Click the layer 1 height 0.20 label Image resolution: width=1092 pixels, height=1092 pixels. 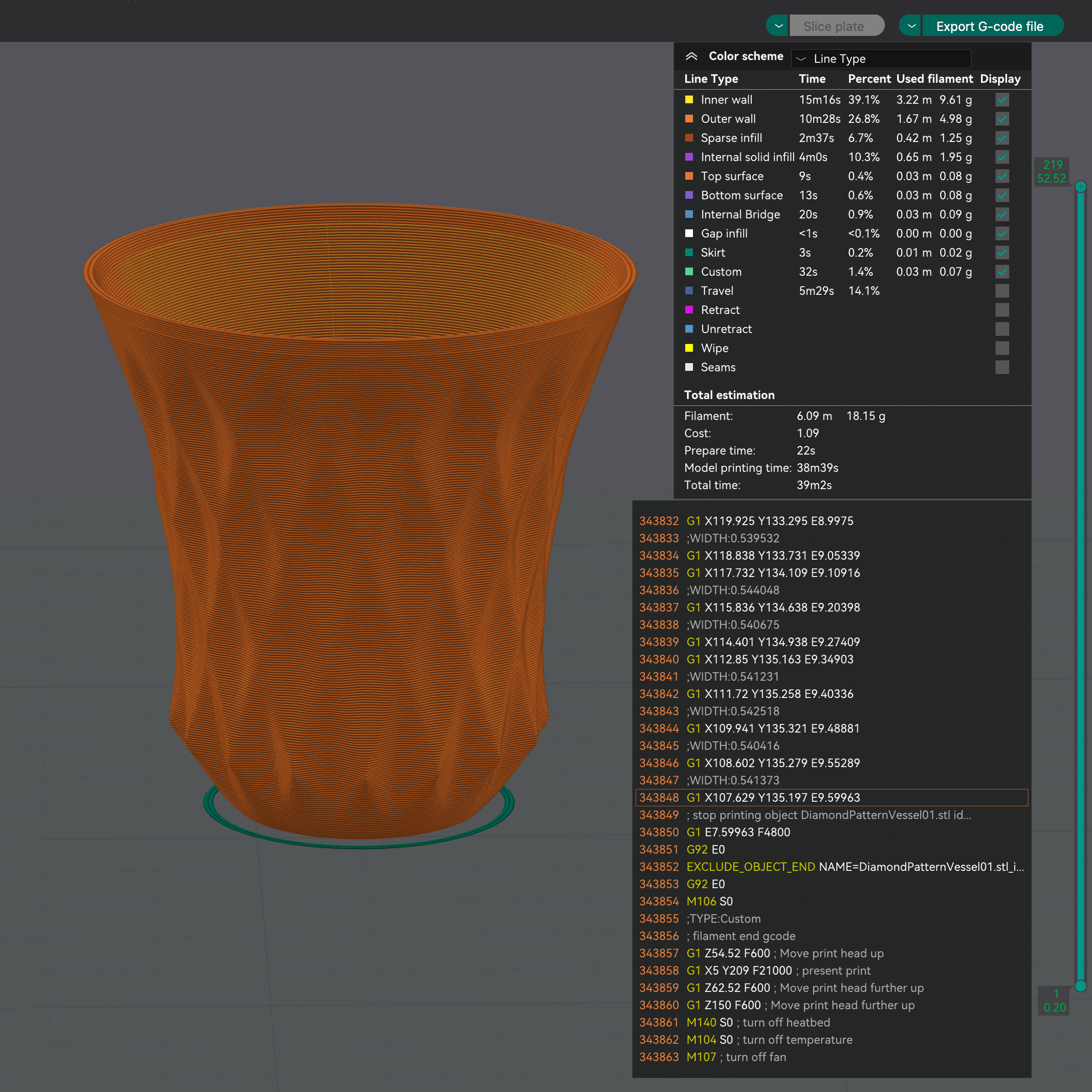click(x=1055, y=1001)
